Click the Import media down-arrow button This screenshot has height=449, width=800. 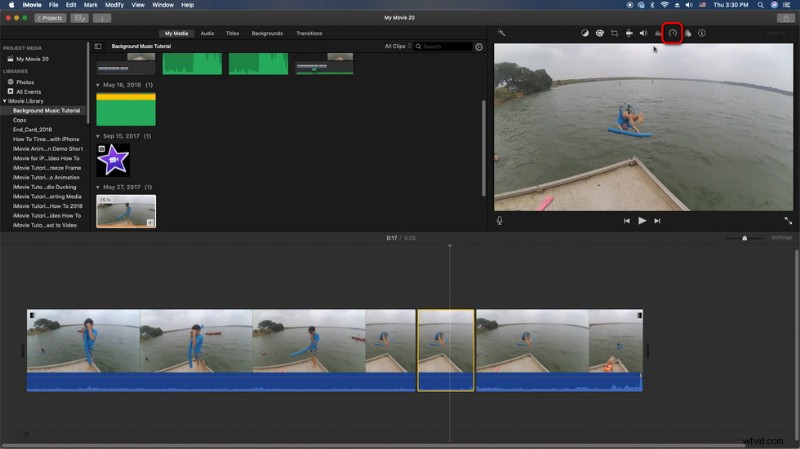[102, 18]
